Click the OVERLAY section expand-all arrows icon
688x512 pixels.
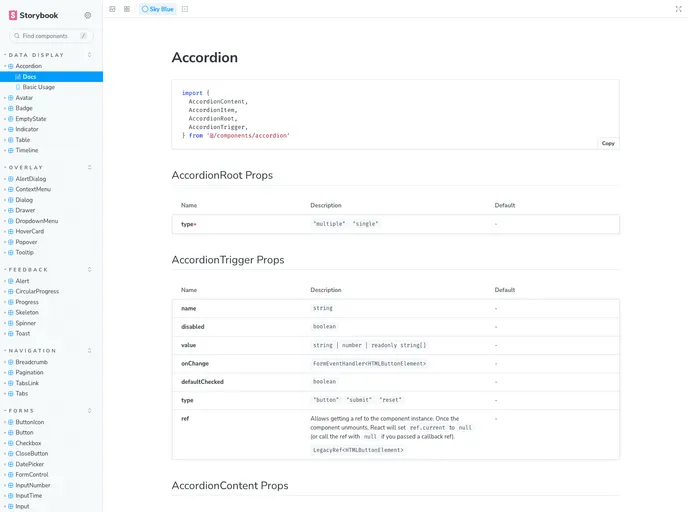90,168
